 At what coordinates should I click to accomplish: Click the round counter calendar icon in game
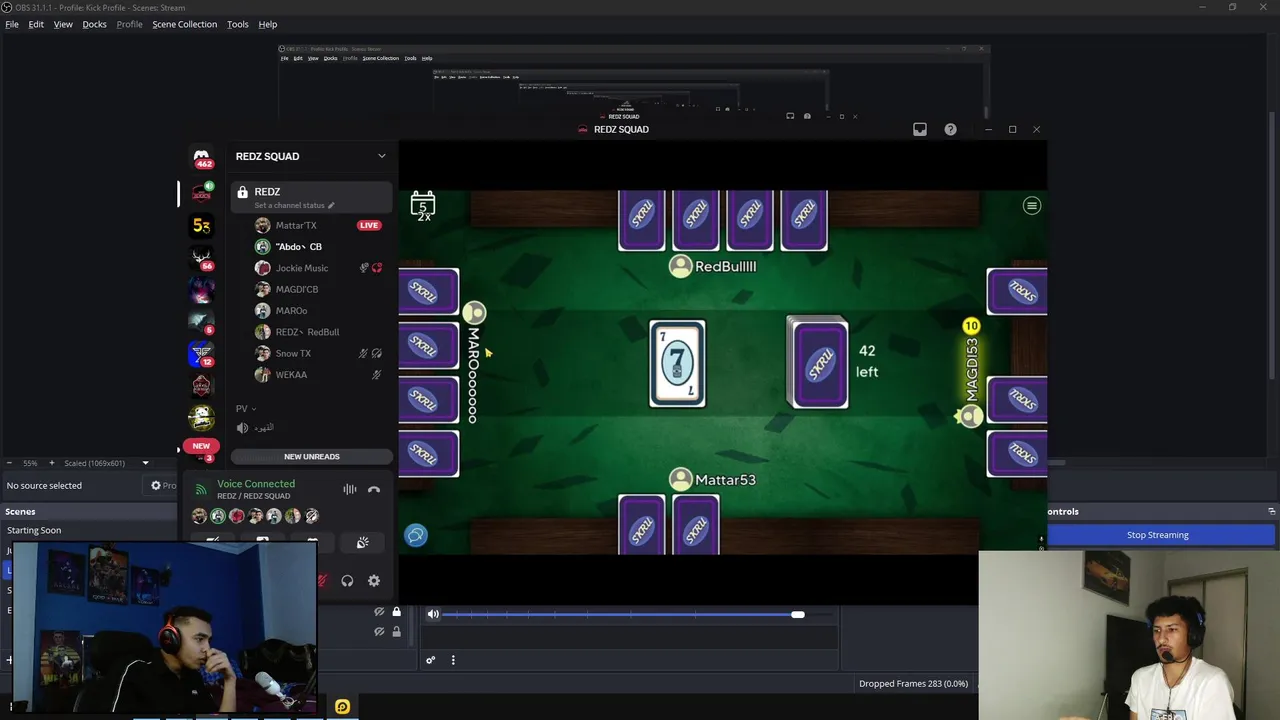tap(423, 205)
